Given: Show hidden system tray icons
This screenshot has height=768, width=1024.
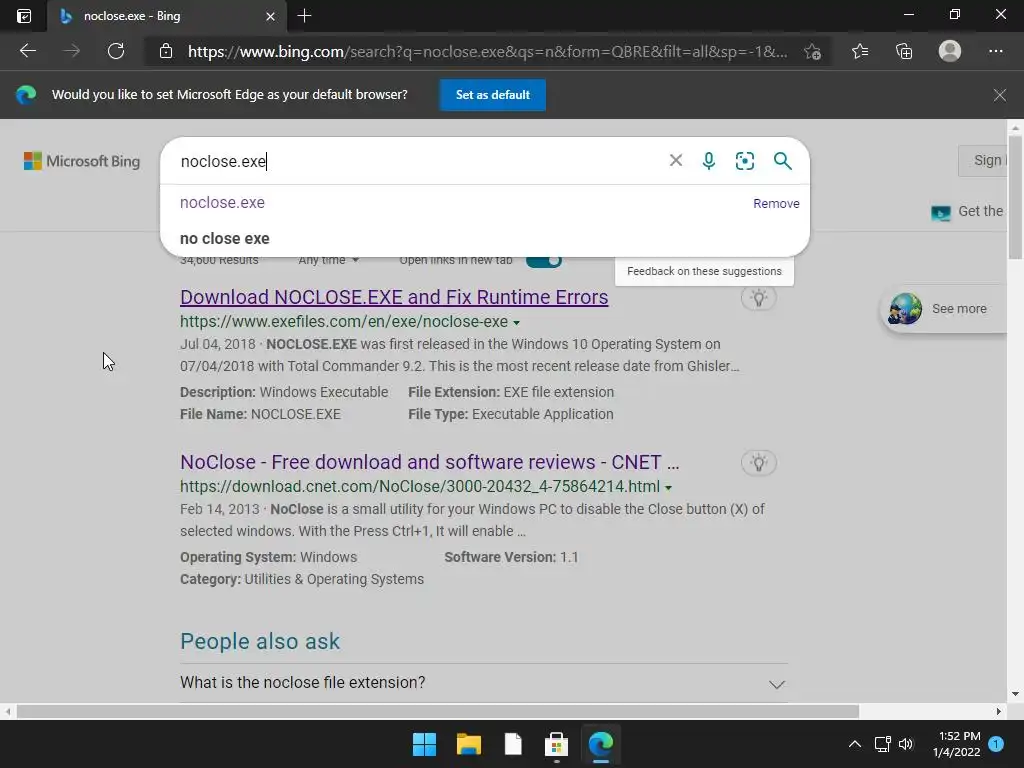Looking at the screenshot, I should click(854, 744).
